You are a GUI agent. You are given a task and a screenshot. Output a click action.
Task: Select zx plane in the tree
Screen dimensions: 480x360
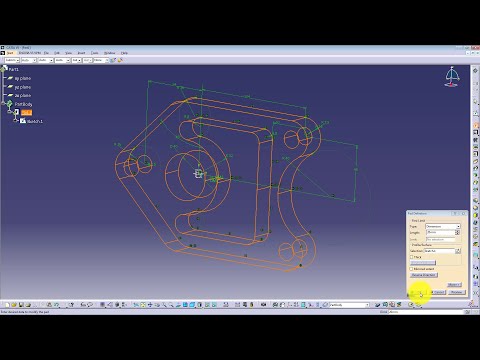pyautogui.click(x=23, y=95)
